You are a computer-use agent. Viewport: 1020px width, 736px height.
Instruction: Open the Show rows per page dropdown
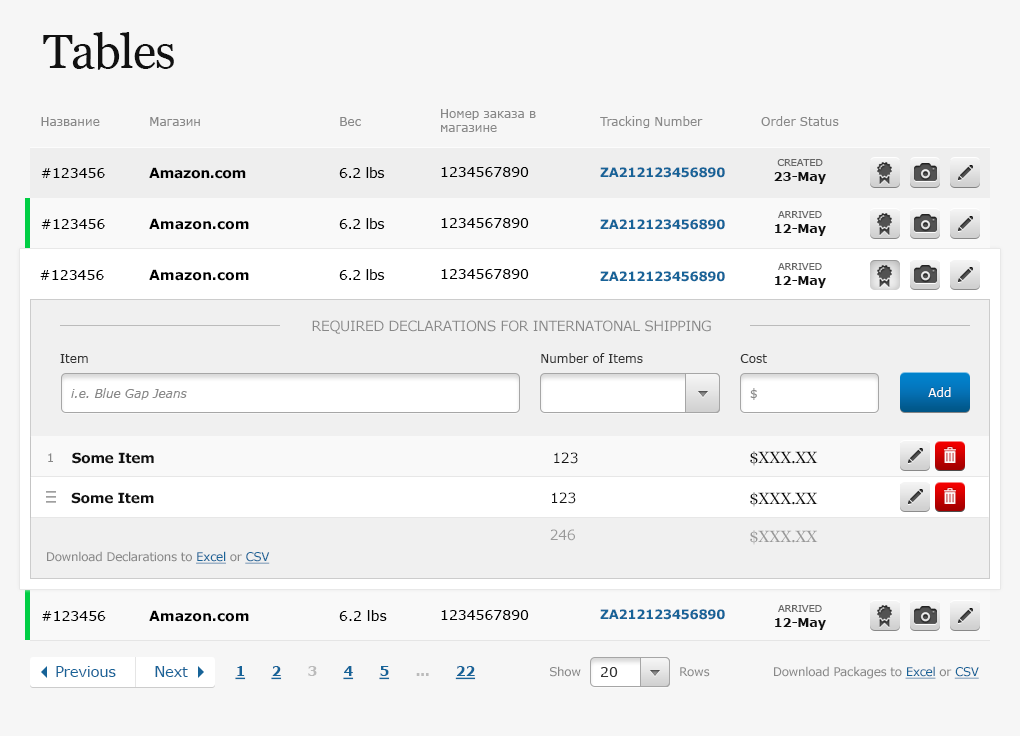(x=655, y=671)
